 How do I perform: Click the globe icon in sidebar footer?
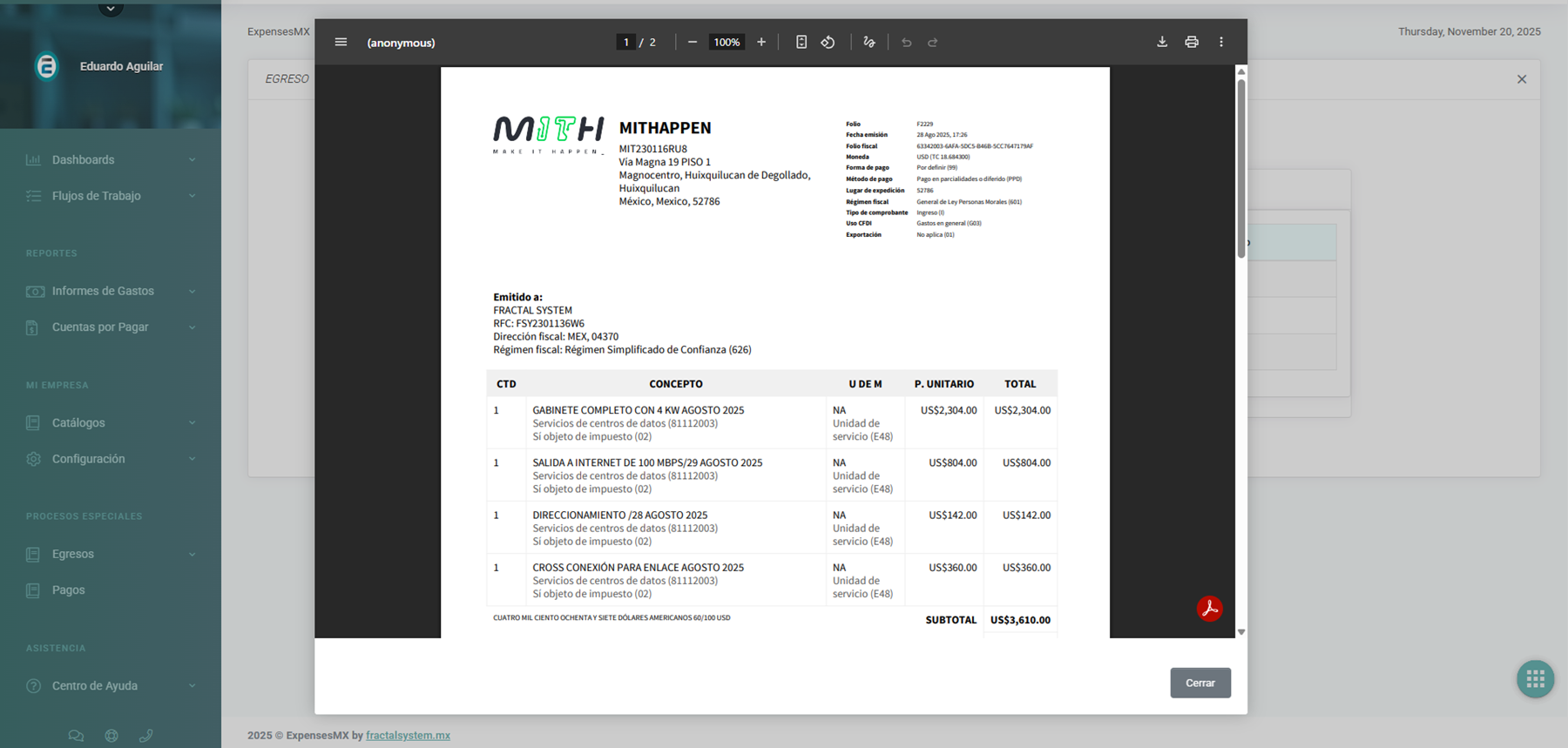point(112,736)
